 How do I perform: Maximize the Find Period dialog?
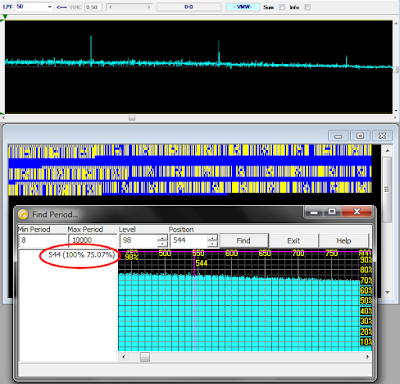tap(332, 212)
